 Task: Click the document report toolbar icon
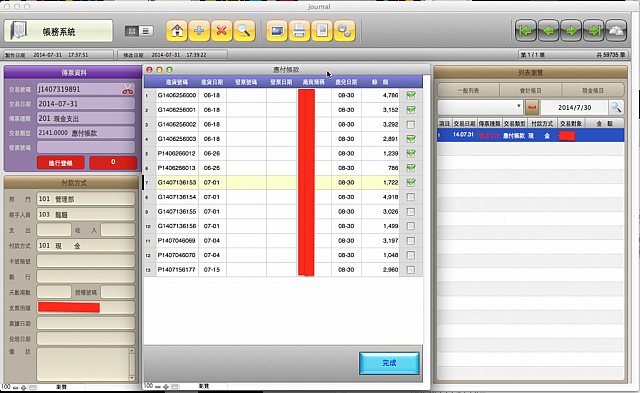[322, 31]
